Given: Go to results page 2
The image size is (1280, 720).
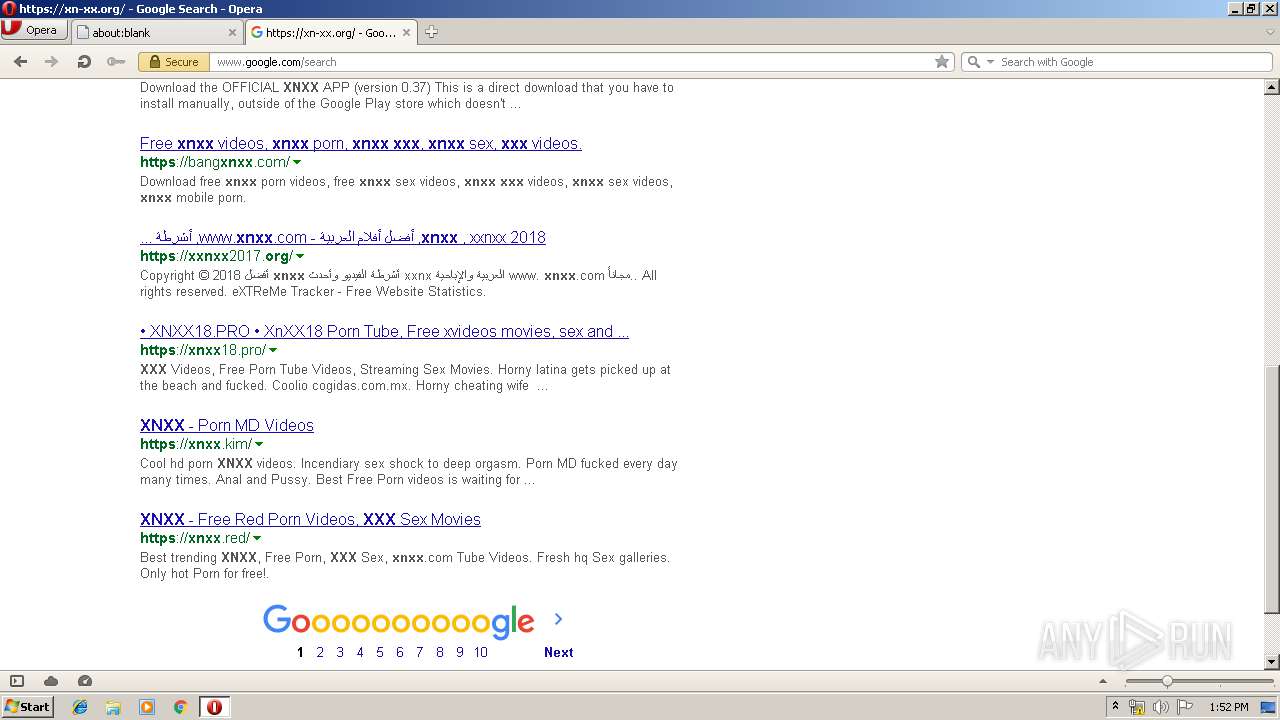Looking at the screenshot, I should click(x=320, y=652).
